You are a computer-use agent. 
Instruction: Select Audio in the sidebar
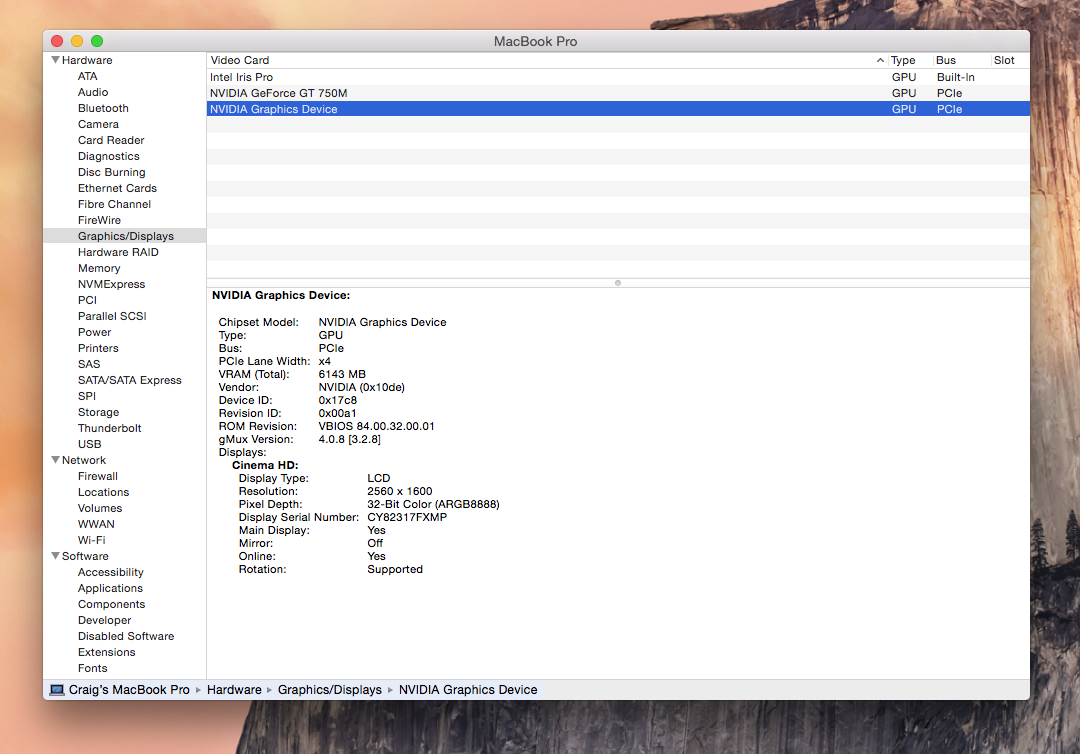tap(93, 92)
